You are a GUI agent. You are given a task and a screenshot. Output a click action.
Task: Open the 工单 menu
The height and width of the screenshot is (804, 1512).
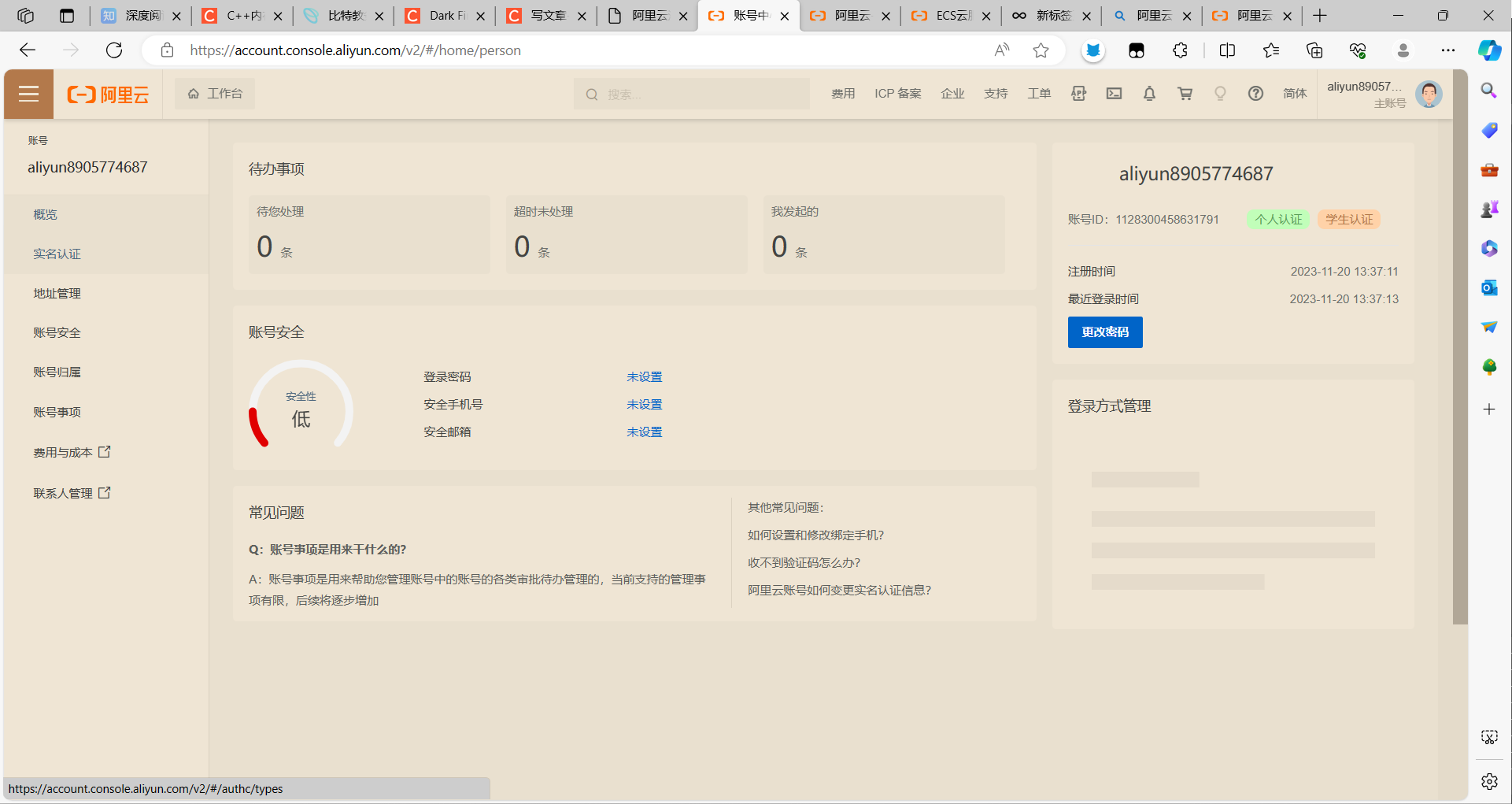(x=1039, y=94)
